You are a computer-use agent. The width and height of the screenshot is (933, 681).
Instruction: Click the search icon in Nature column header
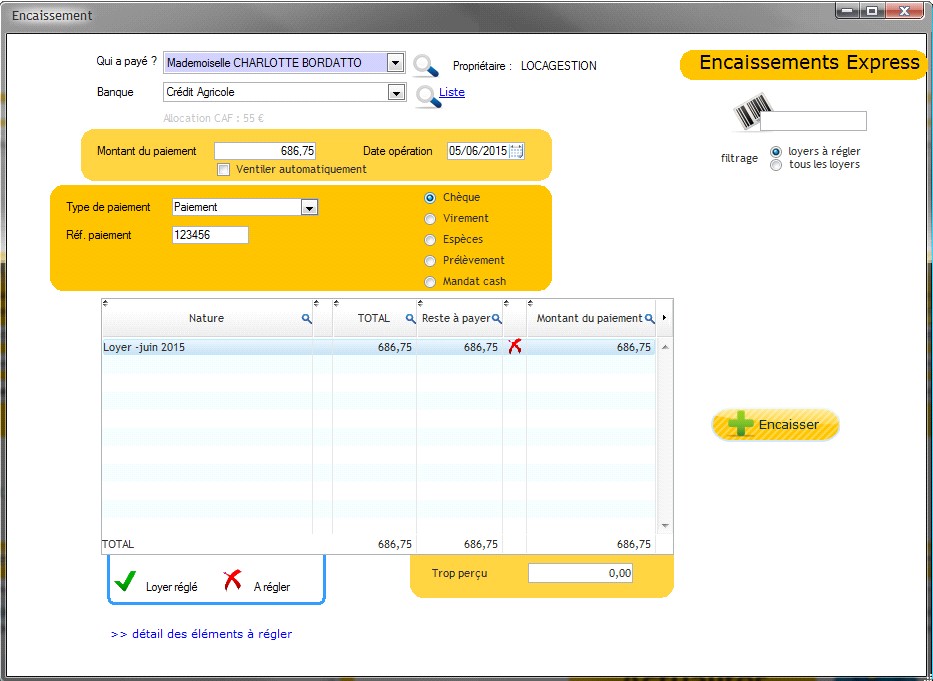click(x=306, y=318)
